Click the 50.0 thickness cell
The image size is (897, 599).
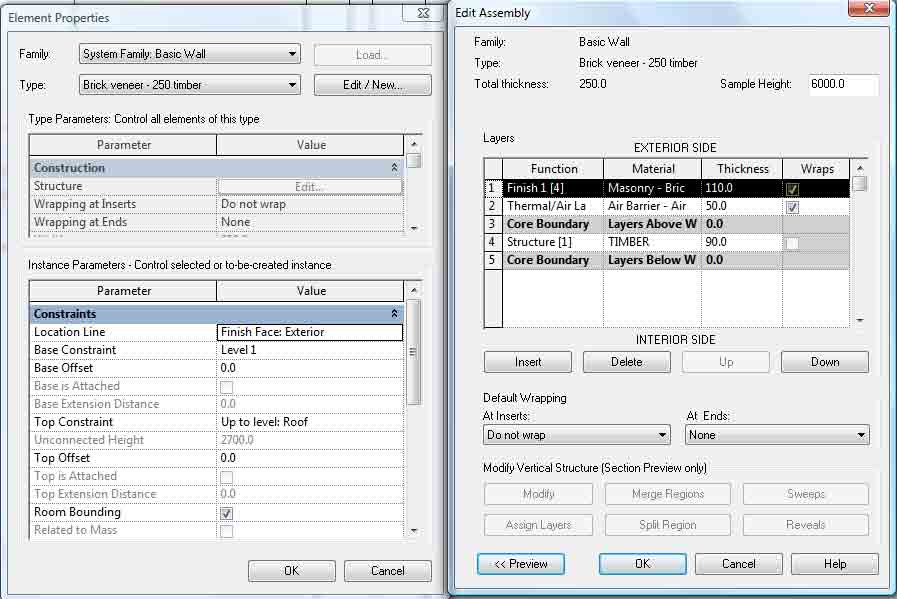click(741, 206)
